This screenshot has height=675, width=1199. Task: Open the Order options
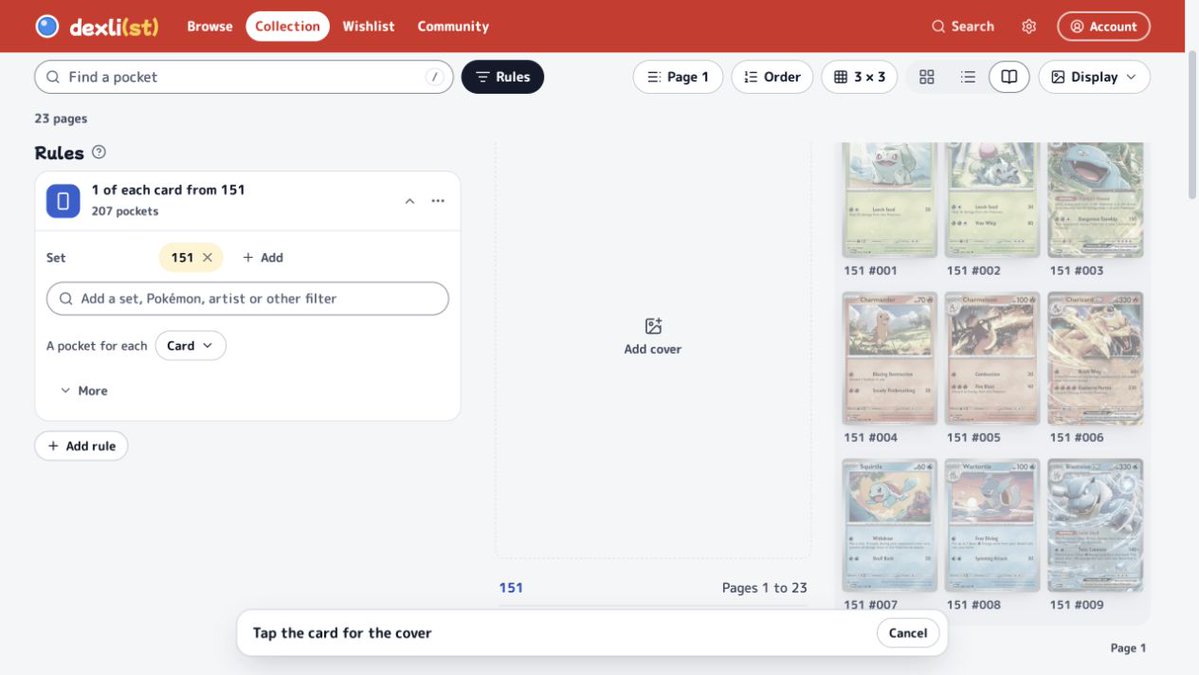(772, 76)
